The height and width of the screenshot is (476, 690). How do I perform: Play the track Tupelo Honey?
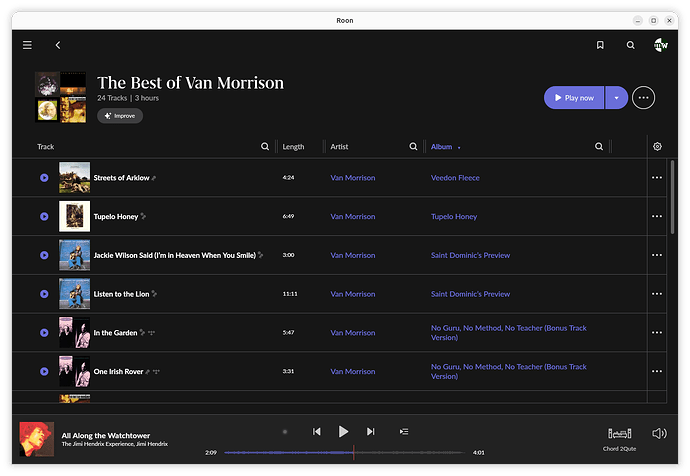point(44,216)
